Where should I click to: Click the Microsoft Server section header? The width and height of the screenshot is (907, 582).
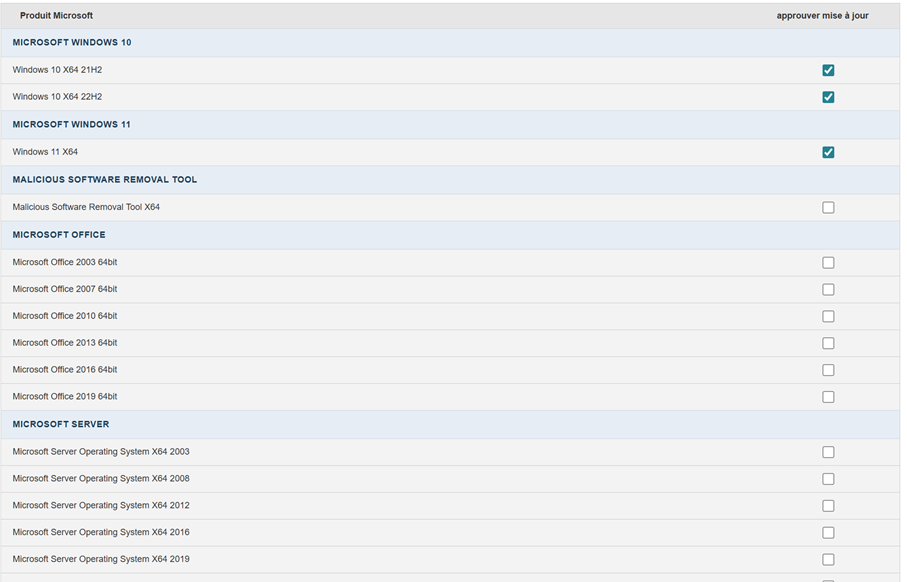pos(60,424)
